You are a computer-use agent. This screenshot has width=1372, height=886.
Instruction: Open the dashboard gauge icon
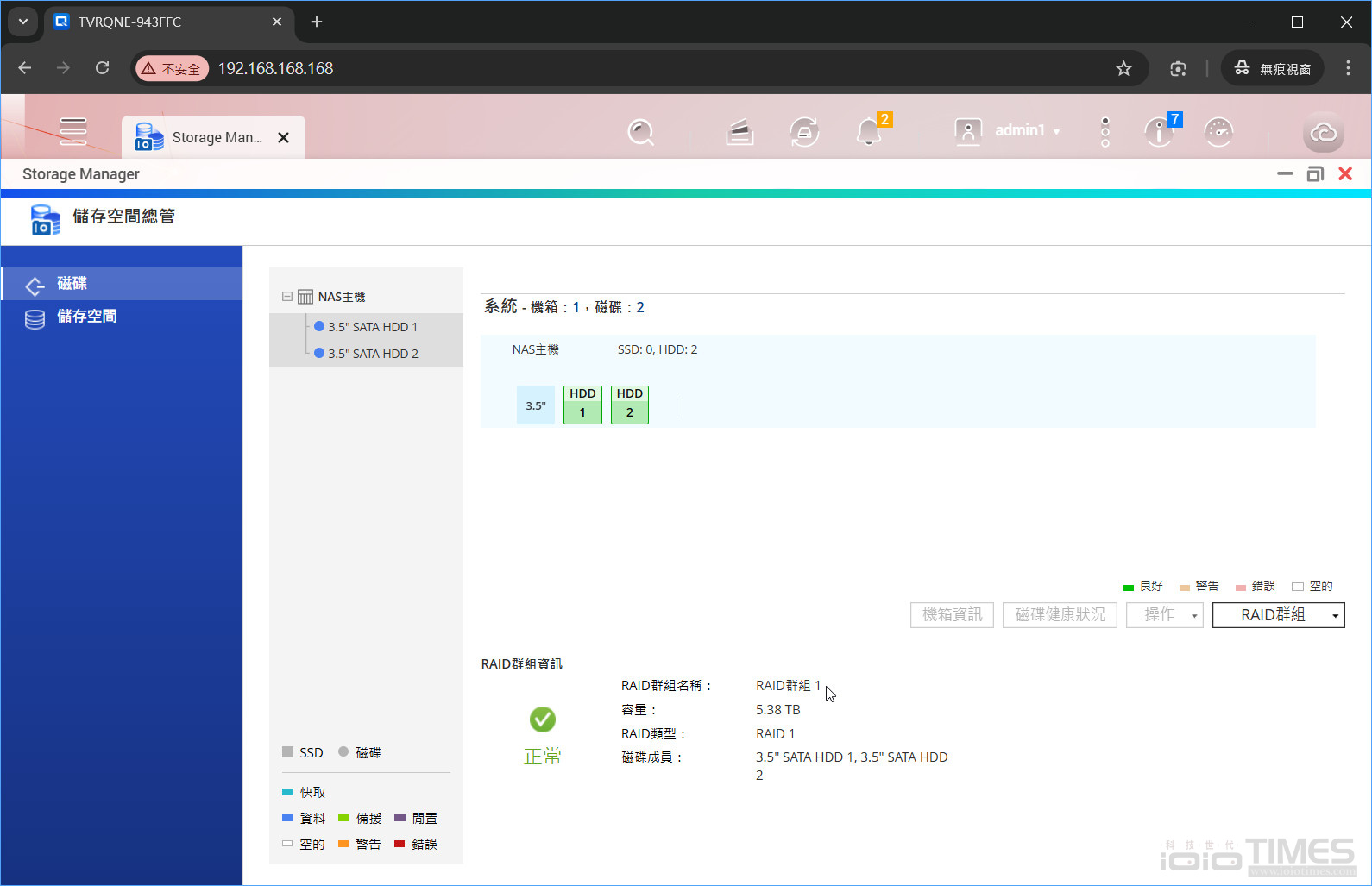[1218, 132]
